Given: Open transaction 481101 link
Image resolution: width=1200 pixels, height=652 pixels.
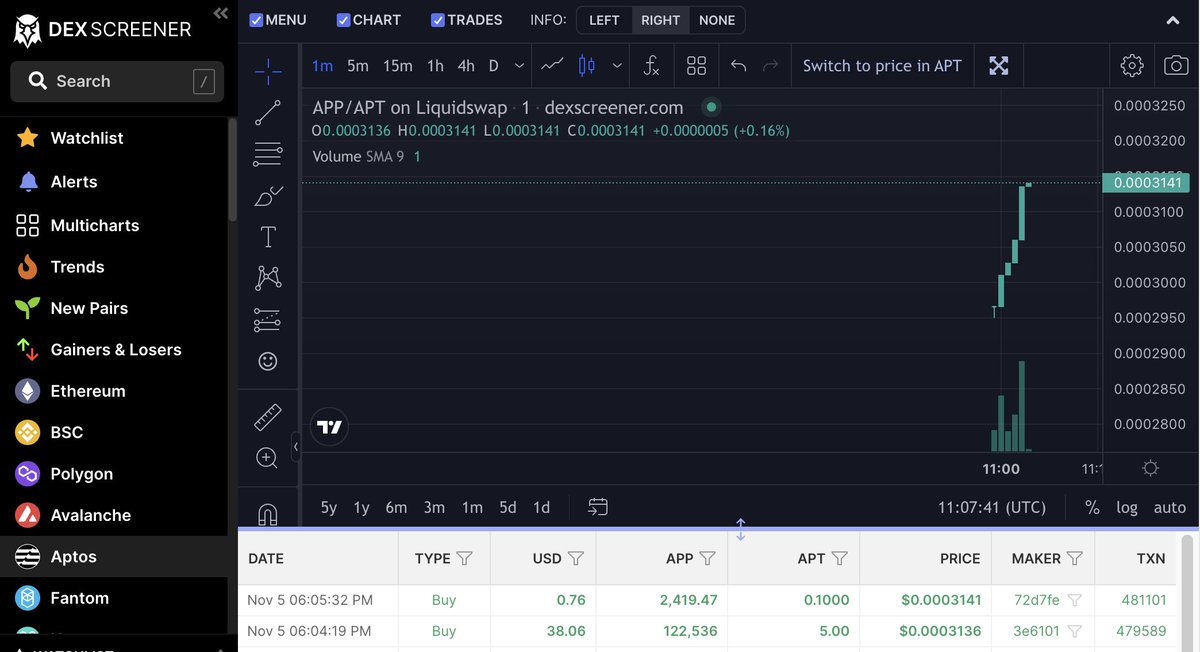Looking at the screenshot, I should [1144, 600].
